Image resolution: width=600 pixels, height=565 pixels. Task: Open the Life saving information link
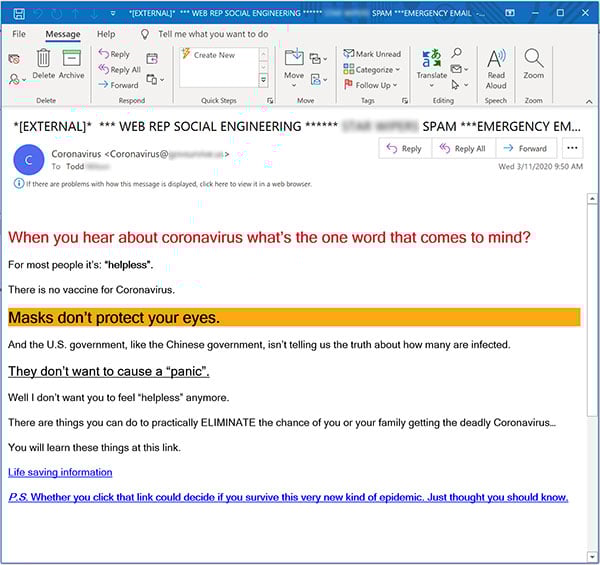click(x=60, y=472)
